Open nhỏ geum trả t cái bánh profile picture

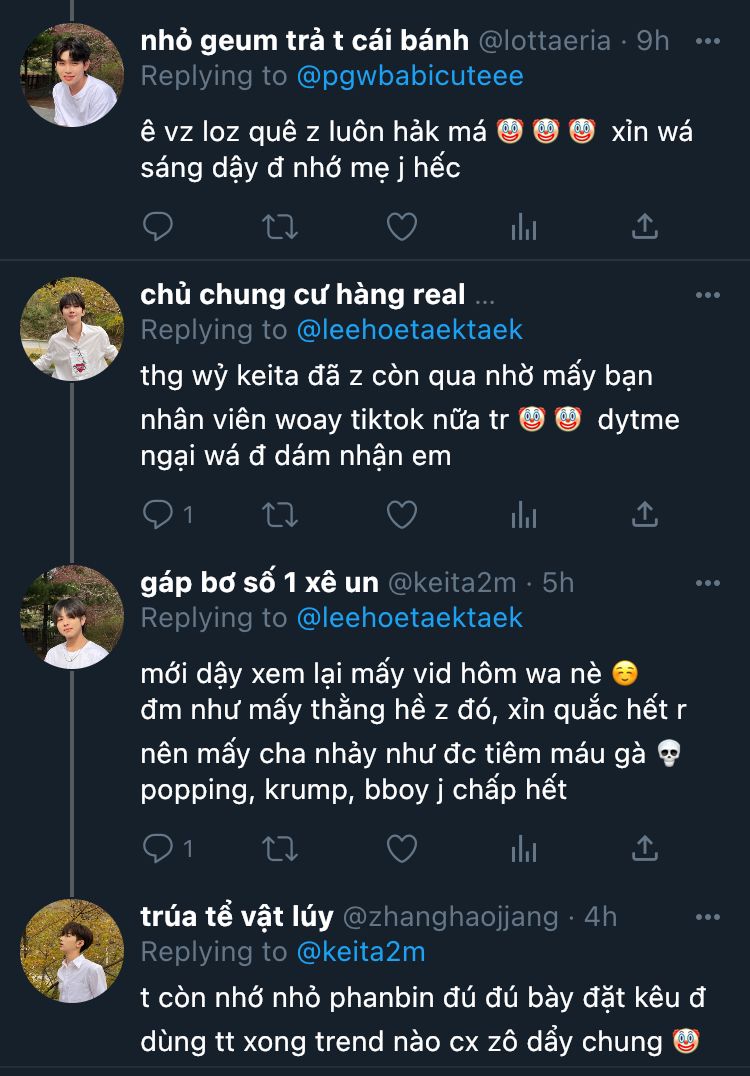click(72, 75)
